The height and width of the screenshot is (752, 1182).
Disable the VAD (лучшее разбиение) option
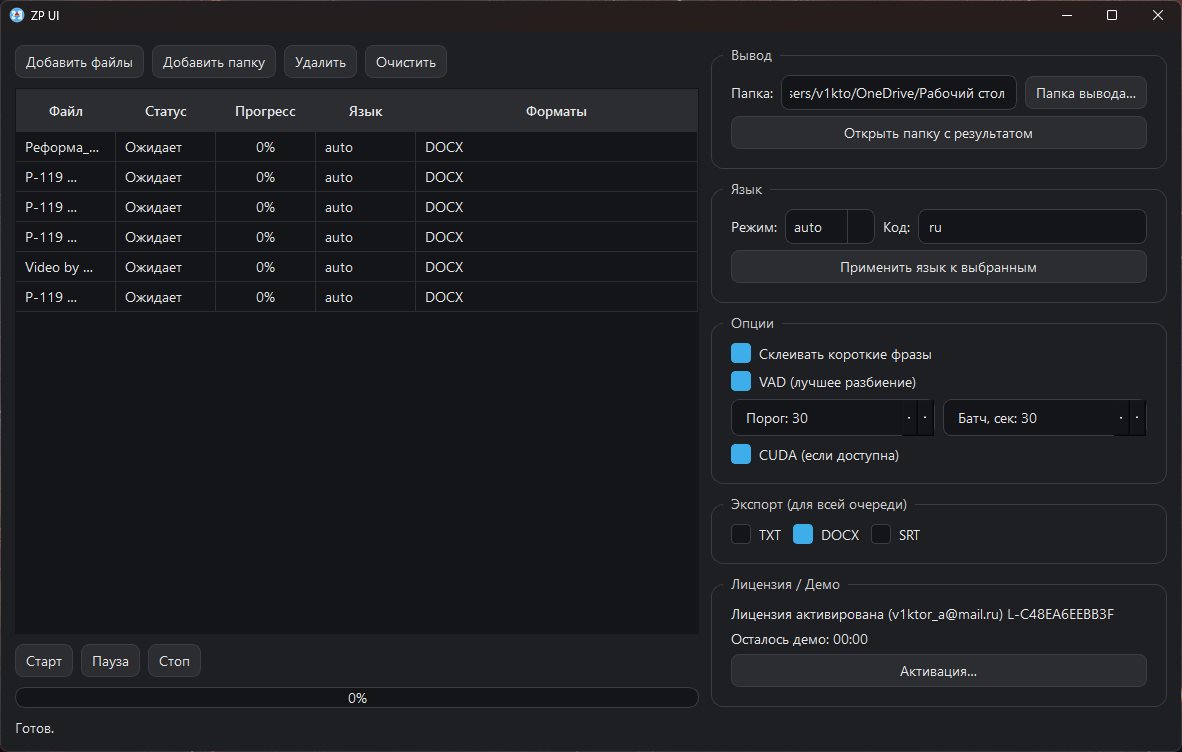pyautogui.click(x=741, y=382)
